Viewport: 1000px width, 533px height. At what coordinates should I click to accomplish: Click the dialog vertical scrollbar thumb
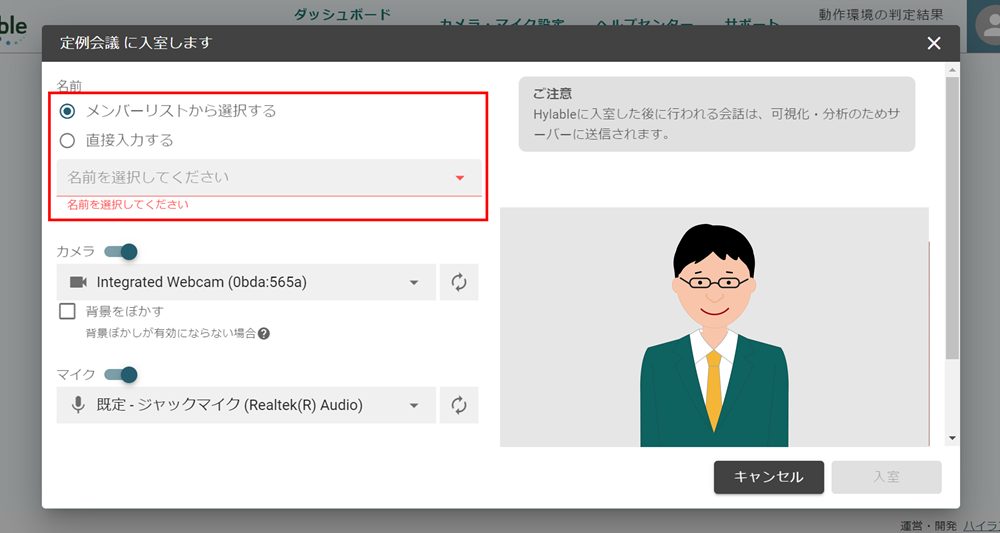(x=952, y=217)
